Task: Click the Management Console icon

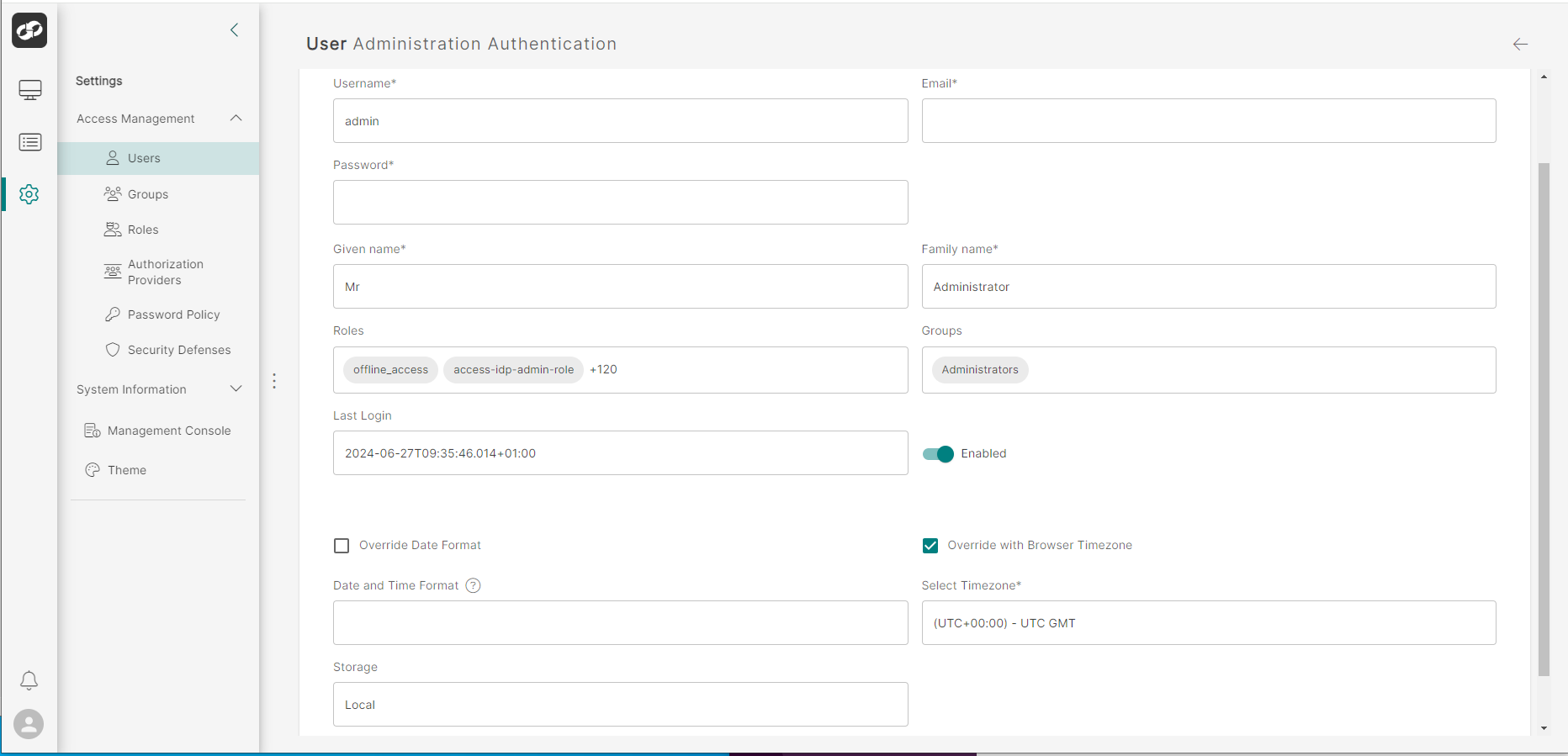Action: pos(93,431)
